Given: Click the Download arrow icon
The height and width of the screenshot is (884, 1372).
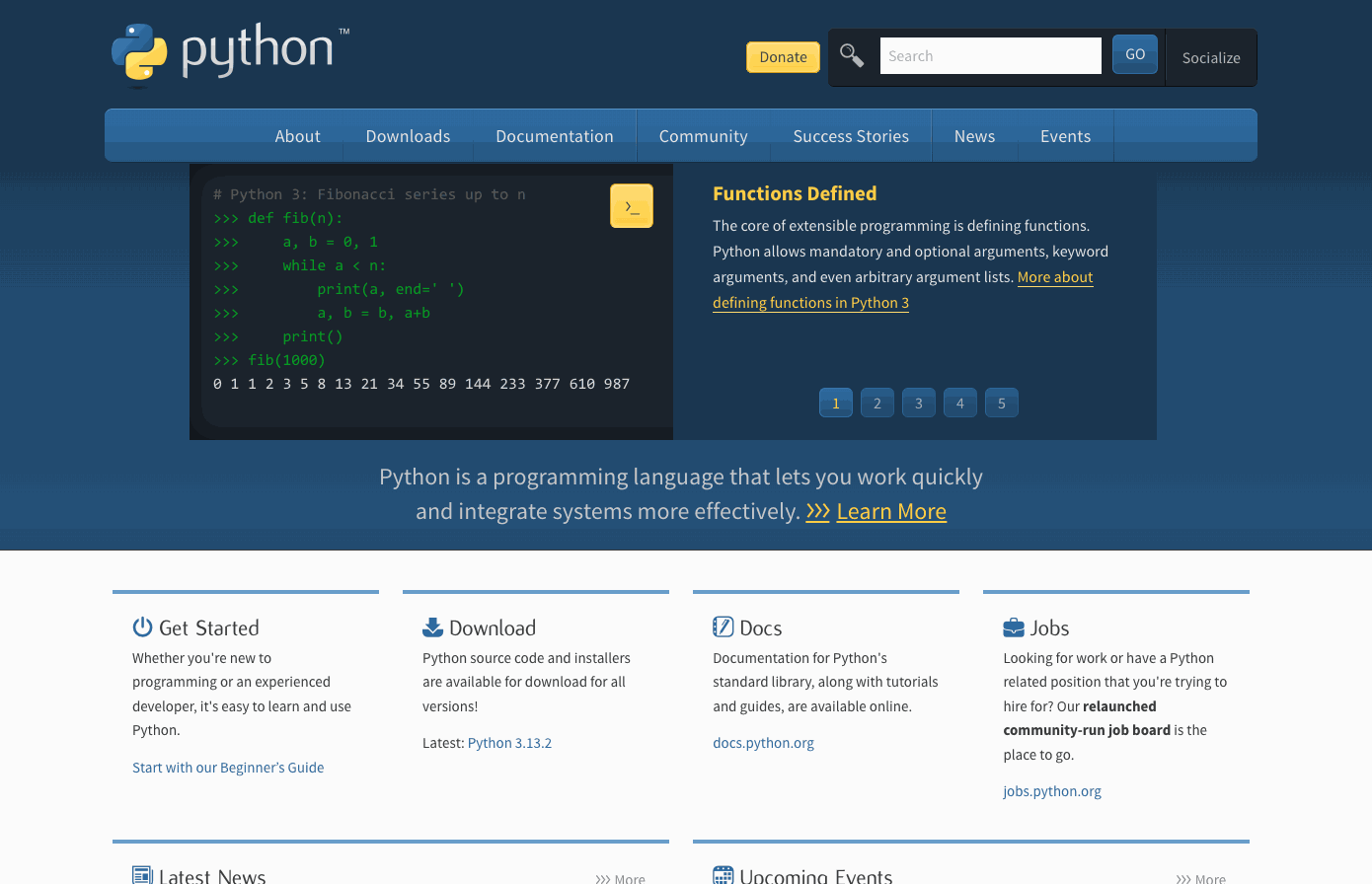Looking at the screenshot, I should pos(432,627).
